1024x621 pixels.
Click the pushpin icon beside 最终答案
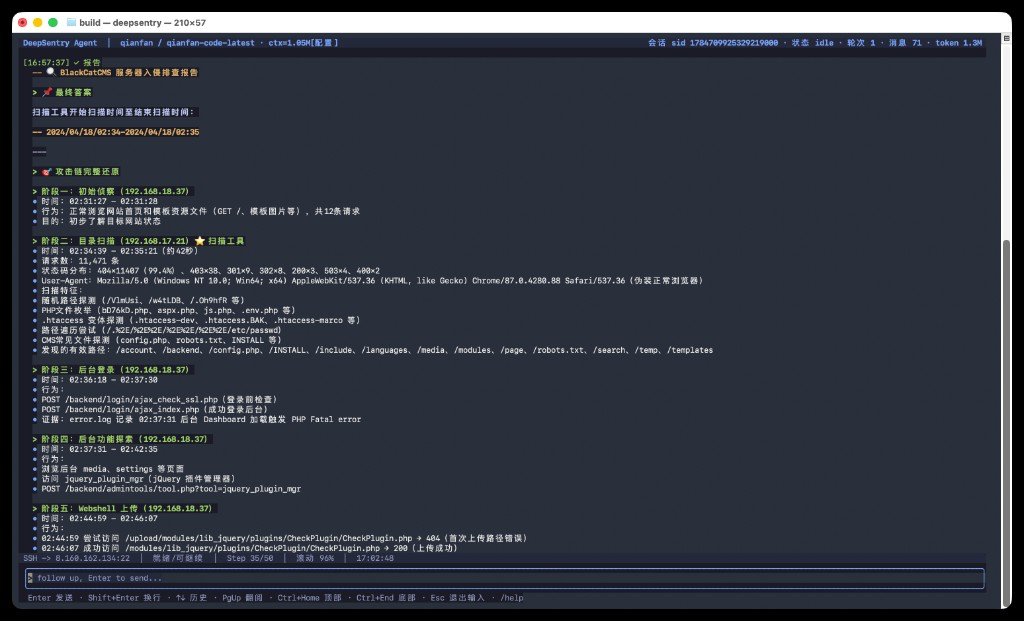coord(47,92)
